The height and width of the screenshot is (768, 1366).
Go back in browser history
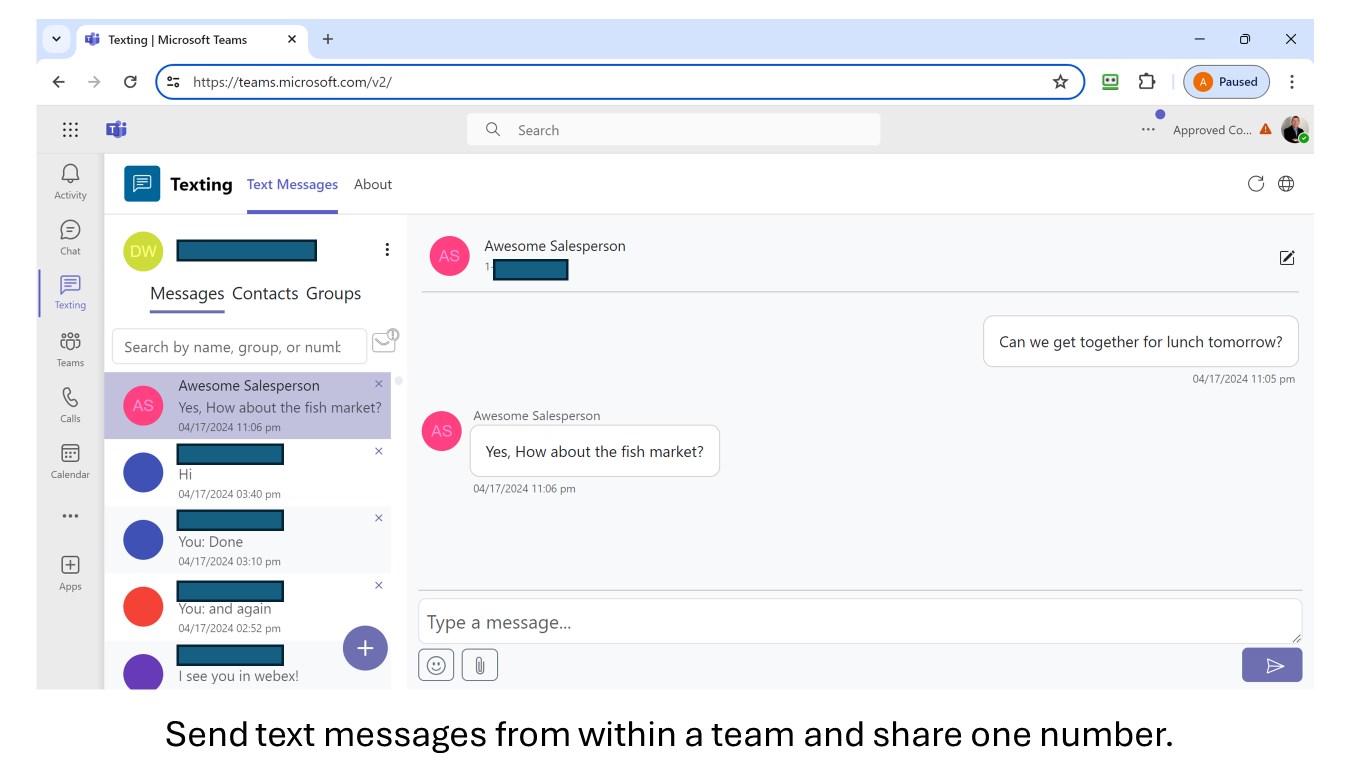(x=58, y=82)
